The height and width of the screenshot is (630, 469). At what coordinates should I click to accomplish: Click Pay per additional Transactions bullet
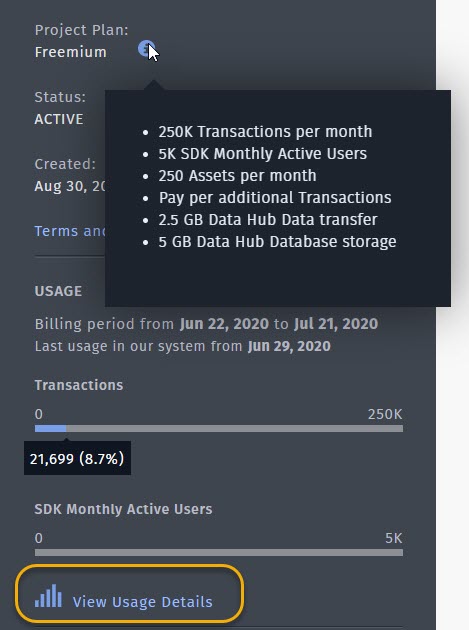click(275, 198)
